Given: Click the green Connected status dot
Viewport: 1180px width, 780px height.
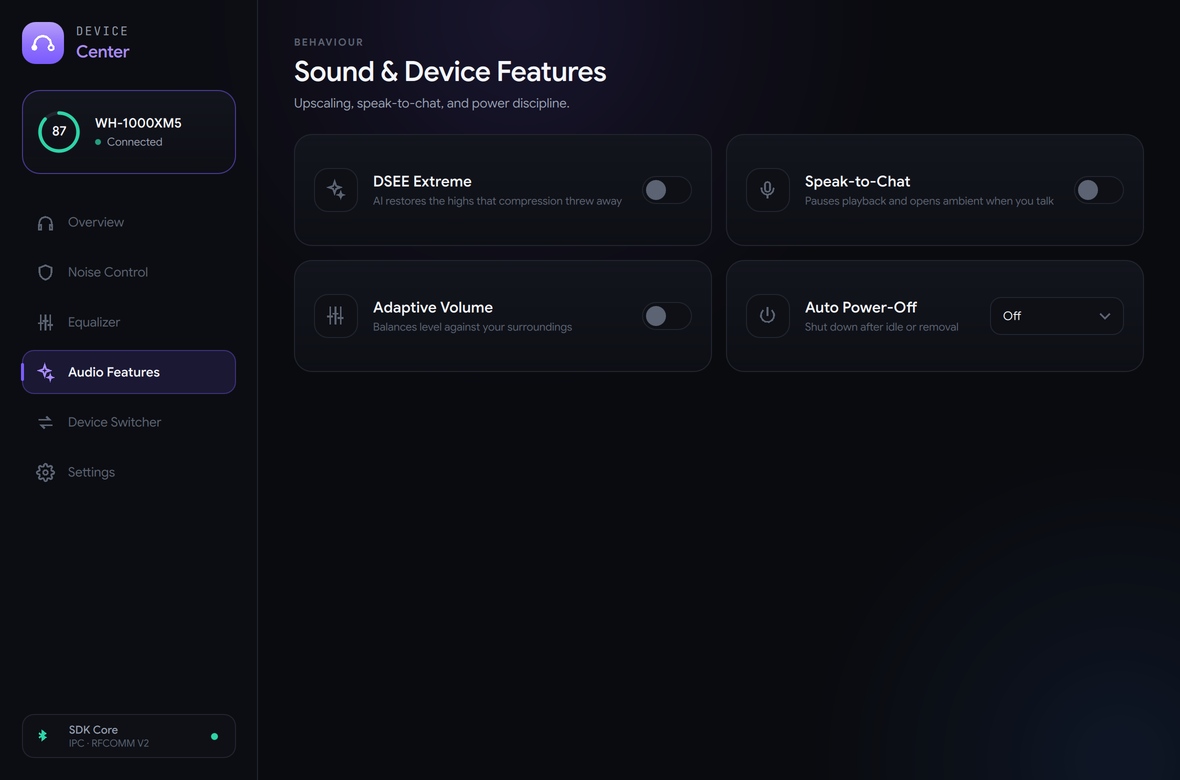Looking at the screenshot, I should point(98,142).
